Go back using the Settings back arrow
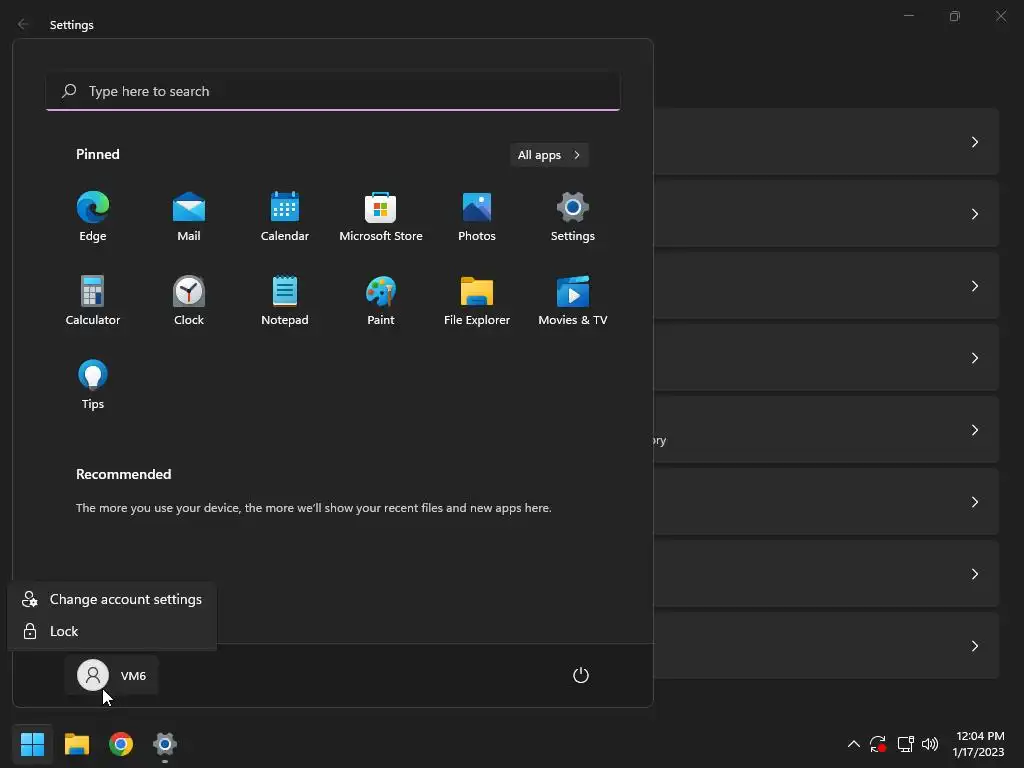The height and width of the screenshot is (768, 1024). click(23, 24)
